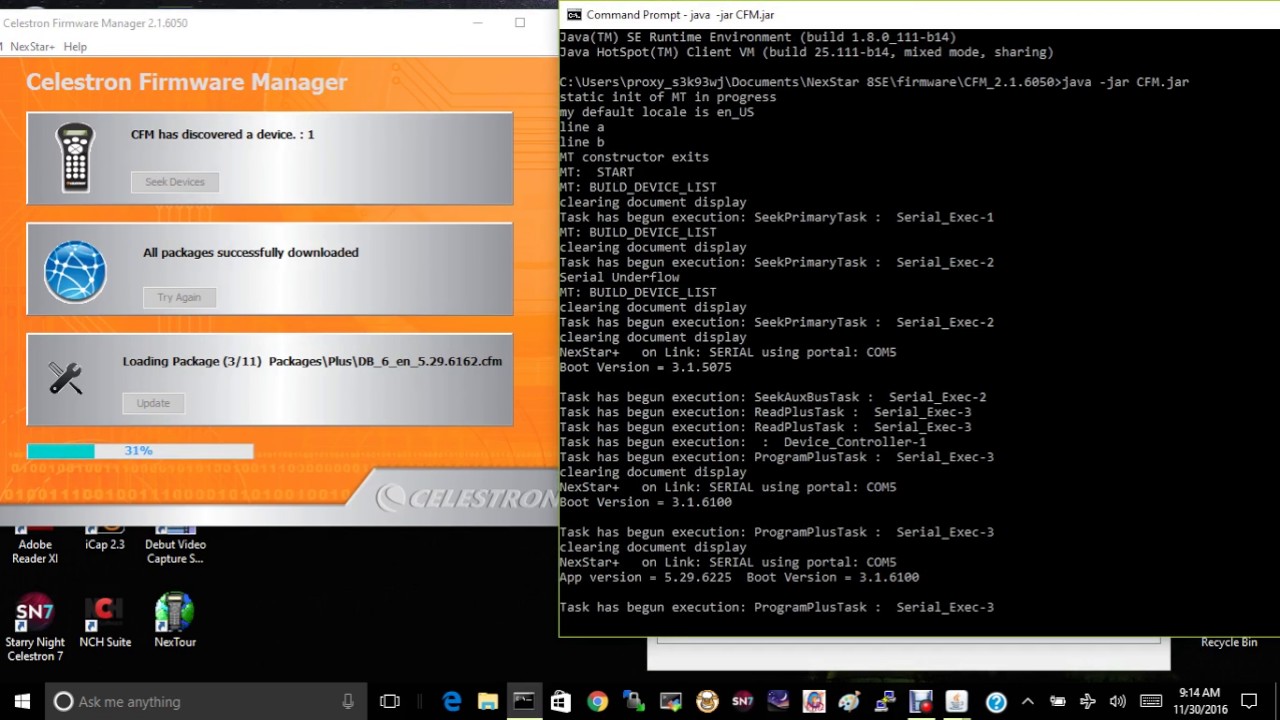Click 'Boot Version = 3.1.6100' console line
The height and width of the screenshot is (720, 1280).
[645, 502]
